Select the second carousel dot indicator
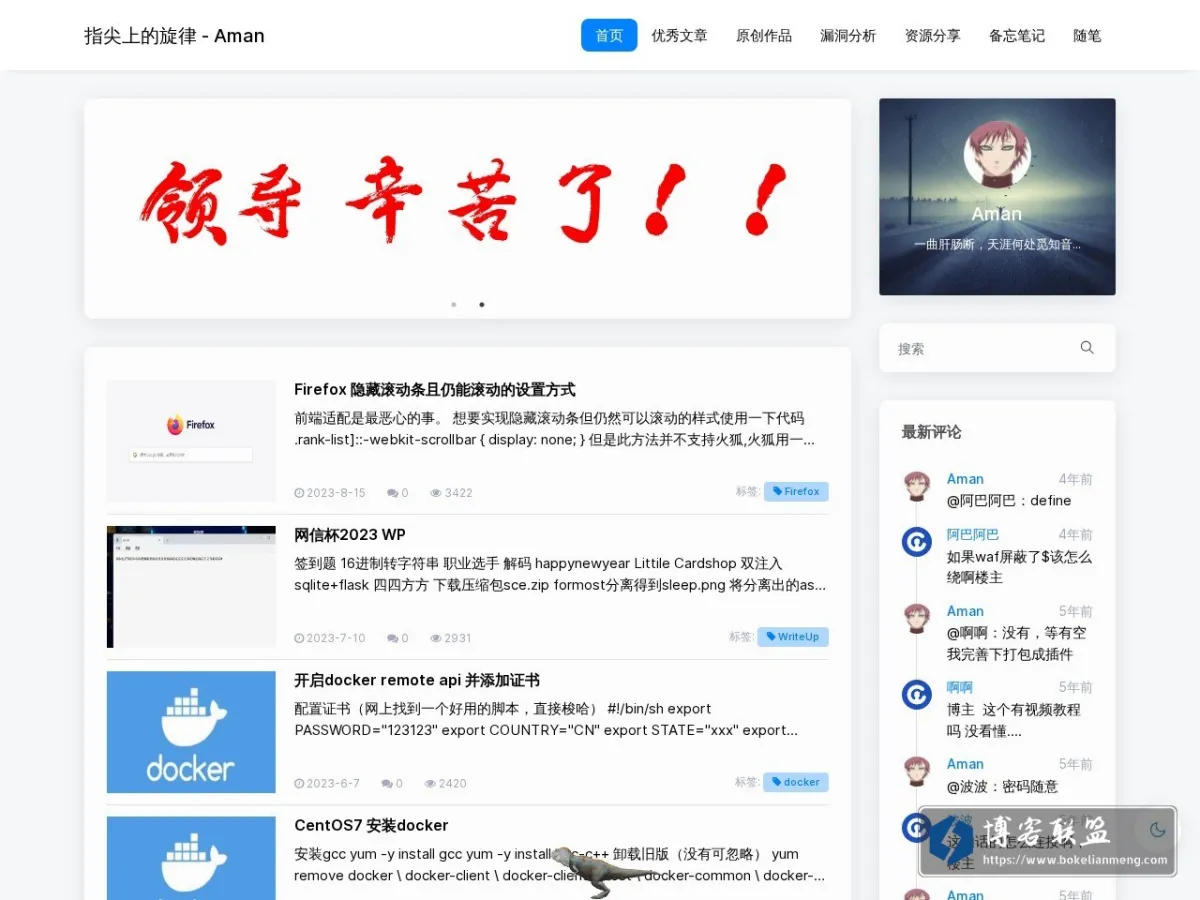The image size is (1200, 900). [482, 304]
